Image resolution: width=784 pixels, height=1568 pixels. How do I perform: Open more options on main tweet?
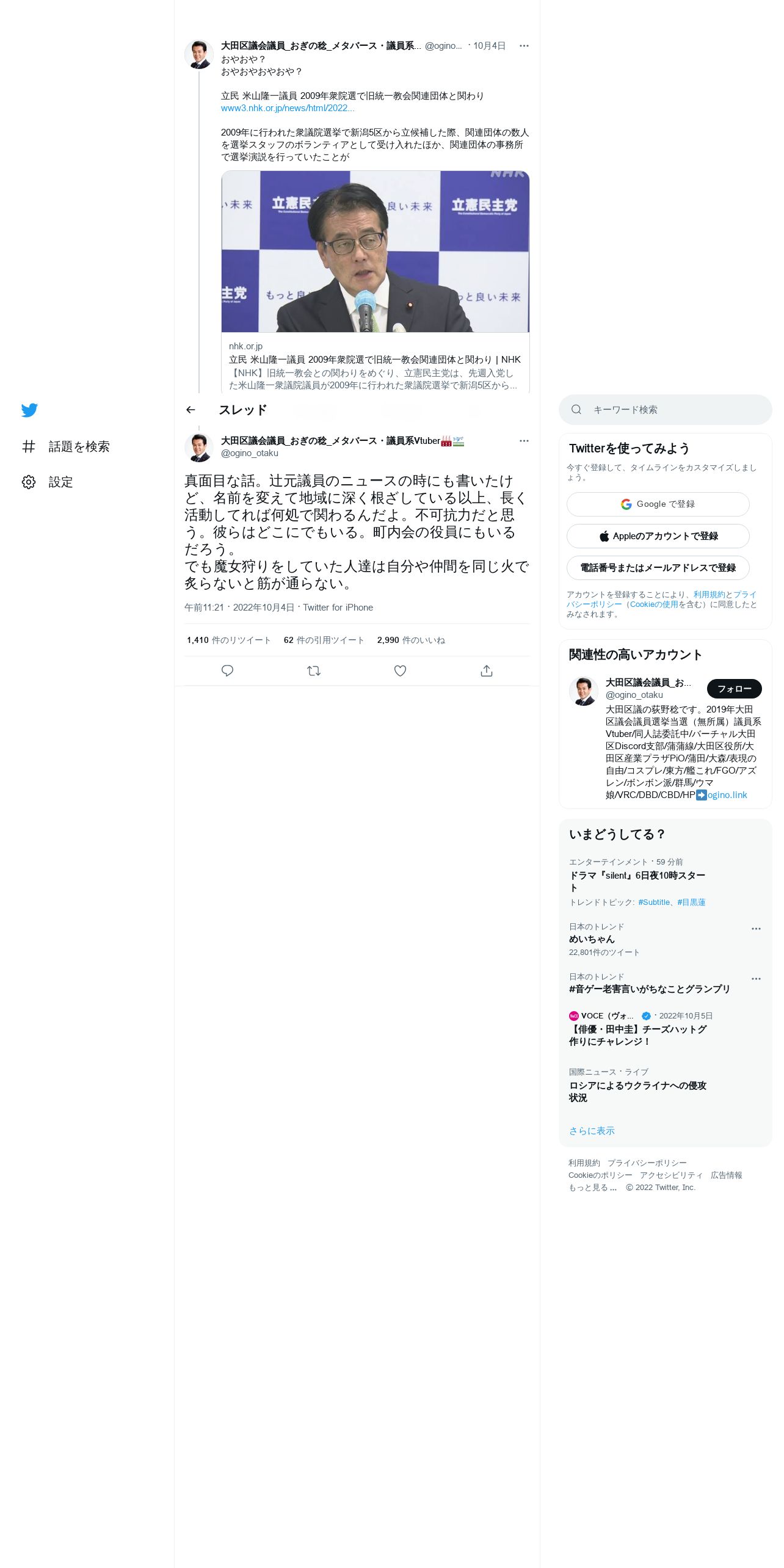[x=524, y=441]
